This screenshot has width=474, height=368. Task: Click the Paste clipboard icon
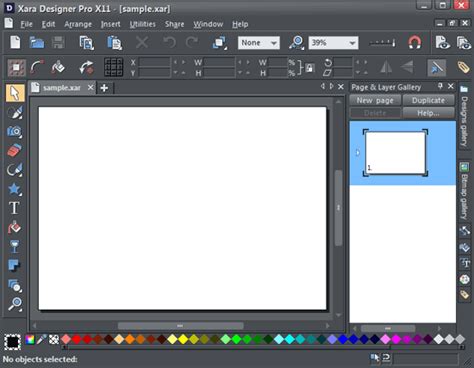pyautogui.click(x=115, y=43)
